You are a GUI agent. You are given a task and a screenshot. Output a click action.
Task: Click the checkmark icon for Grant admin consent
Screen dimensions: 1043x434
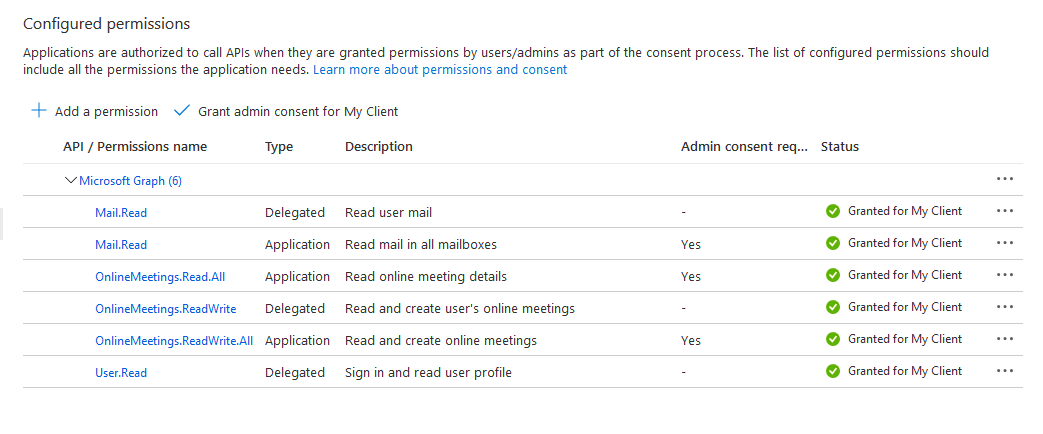[182, 111]
